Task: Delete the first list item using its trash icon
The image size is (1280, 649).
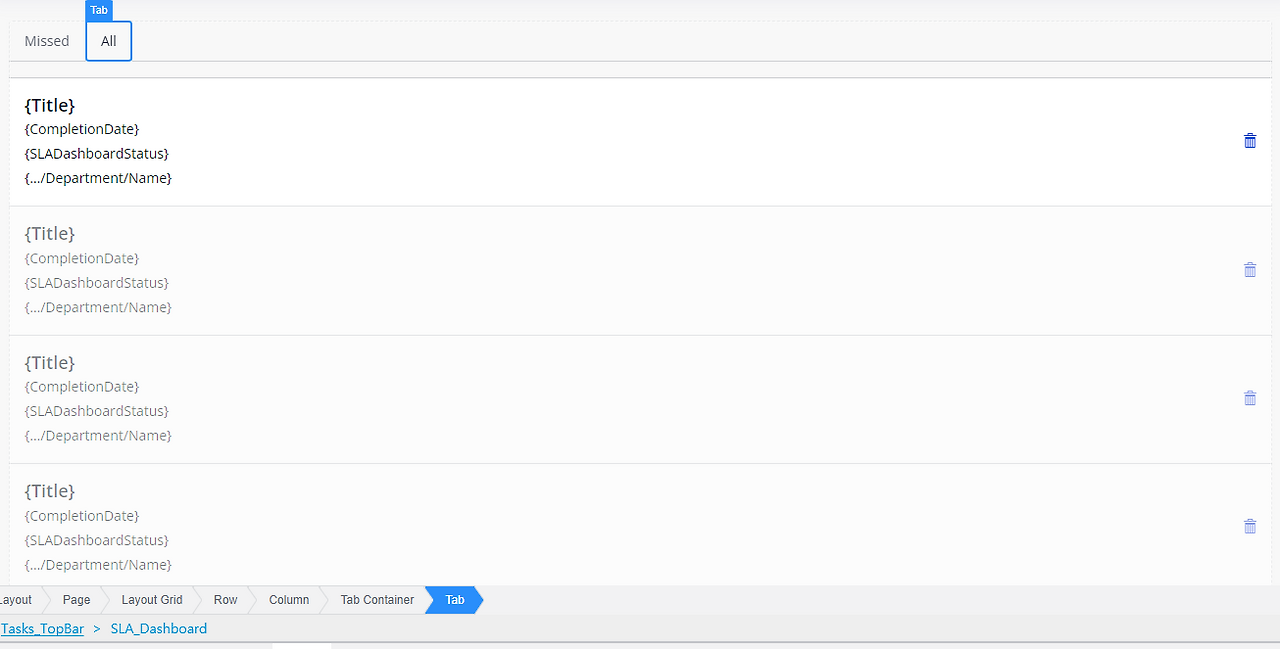Action: [x=1250, y=141]
